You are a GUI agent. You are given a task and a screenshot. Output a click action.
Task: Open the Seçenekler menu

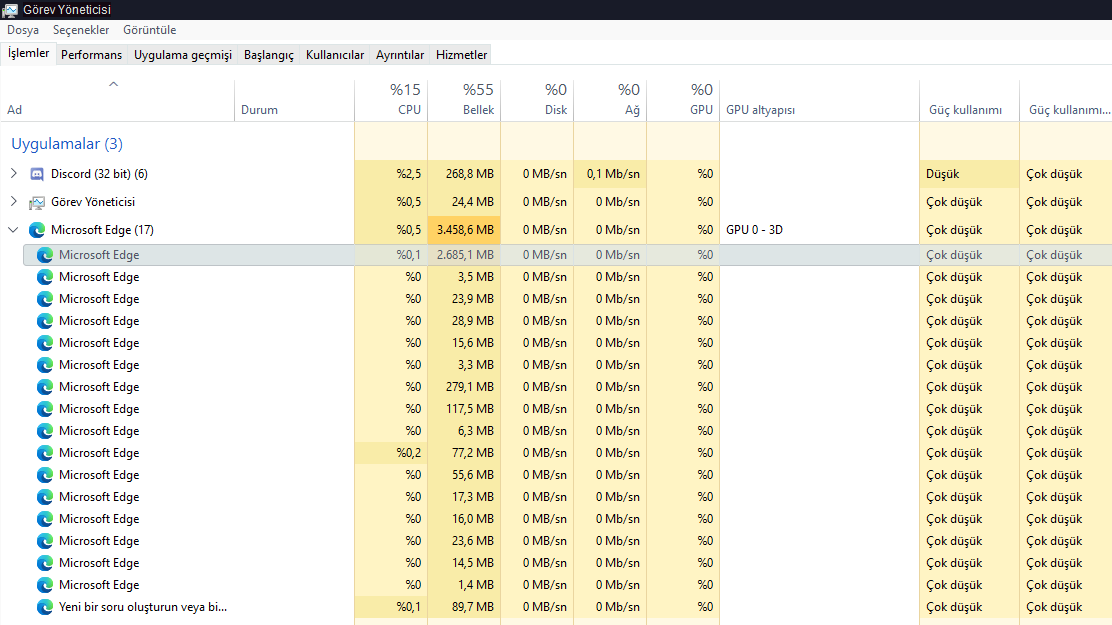click(x=81, y=30)
